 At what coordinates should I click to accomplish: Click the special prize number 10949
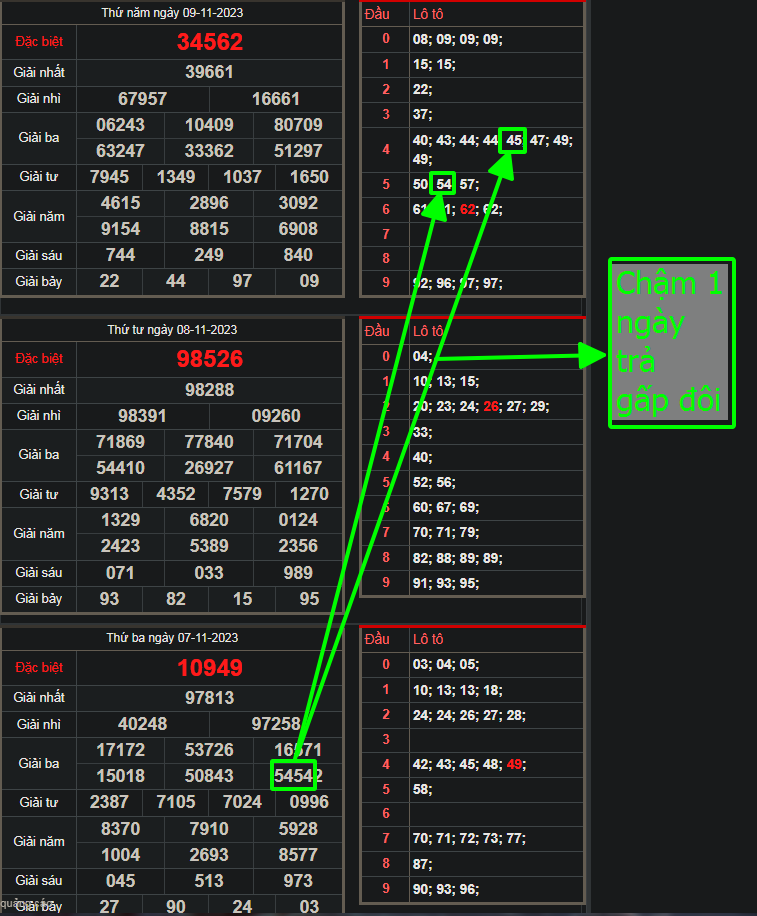(210, 668)
